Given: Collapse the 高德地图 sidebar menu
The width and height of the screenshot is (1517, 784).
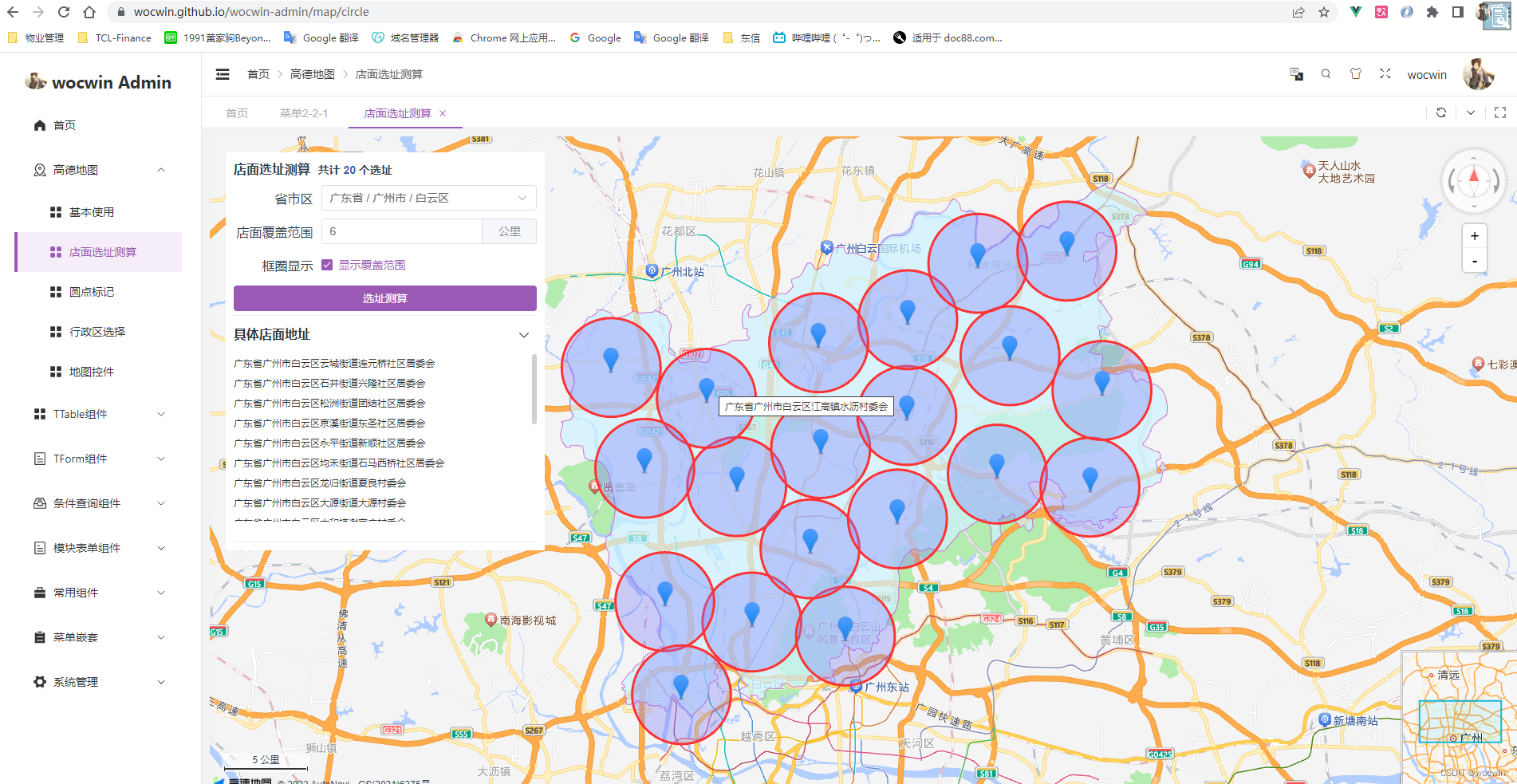Looking at the screenshot, I should 99,170.
